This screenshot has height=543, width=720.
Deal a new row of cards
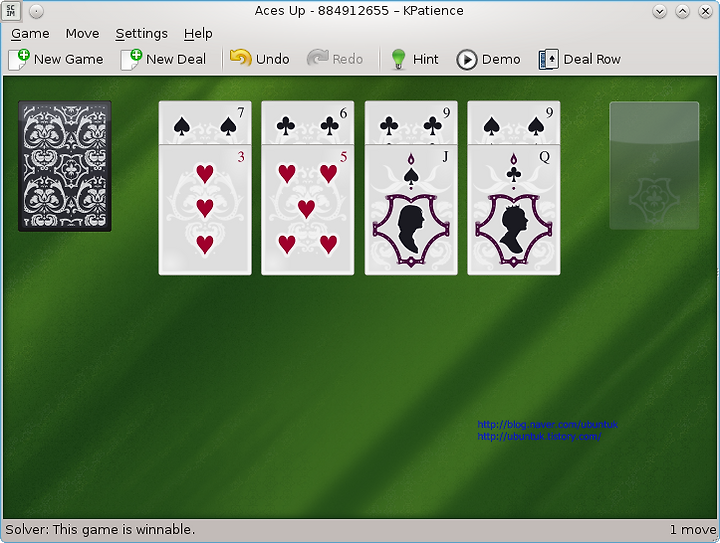pos(579,59)
